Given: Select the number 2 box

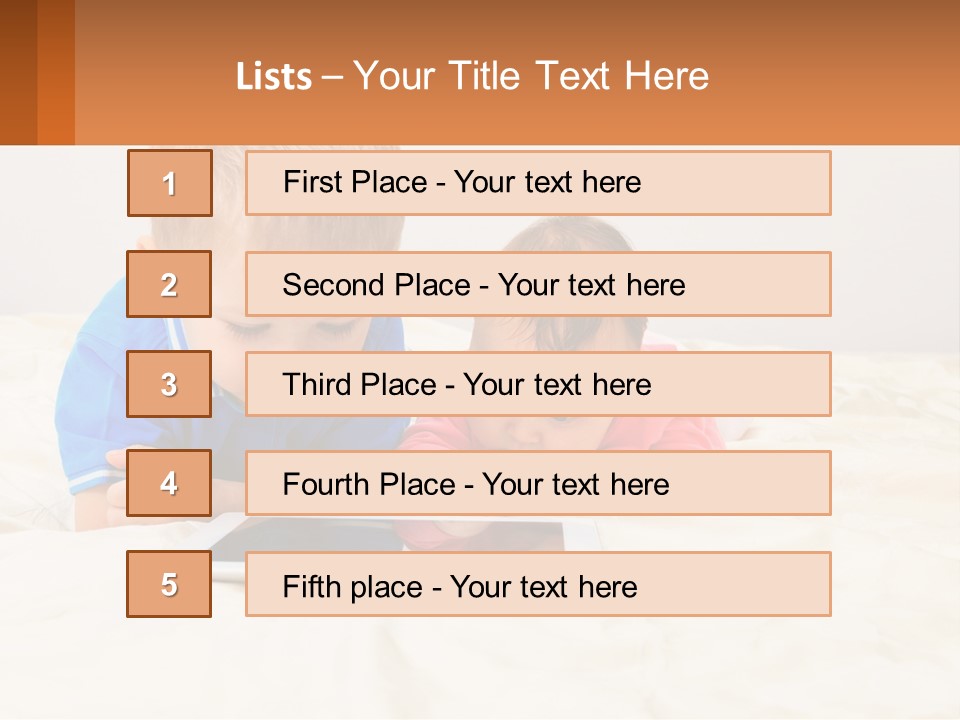Looking at the screenshot, I should [169, 284].
